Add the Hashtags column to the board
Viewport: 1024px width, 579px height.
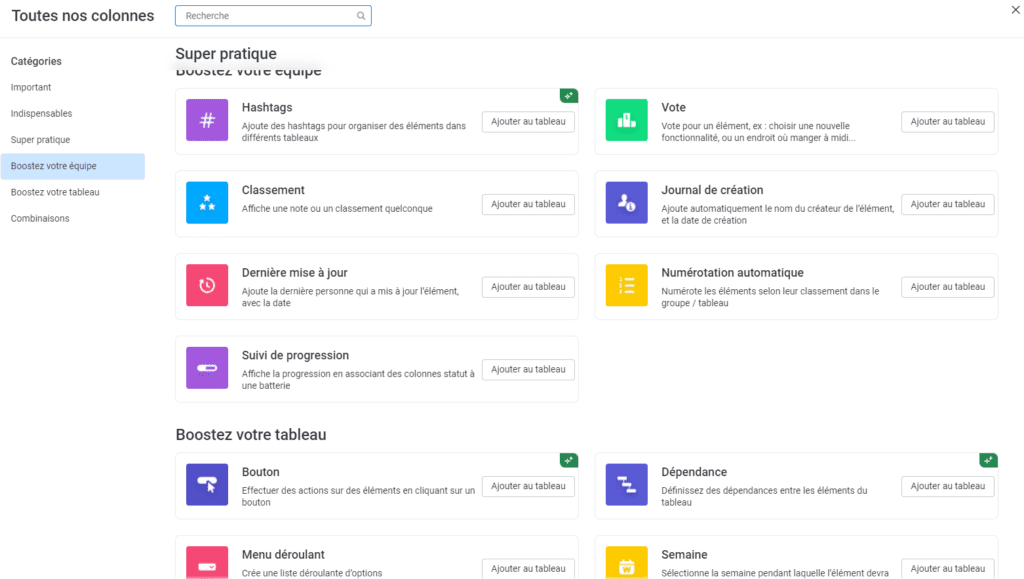tap(528, 121)
